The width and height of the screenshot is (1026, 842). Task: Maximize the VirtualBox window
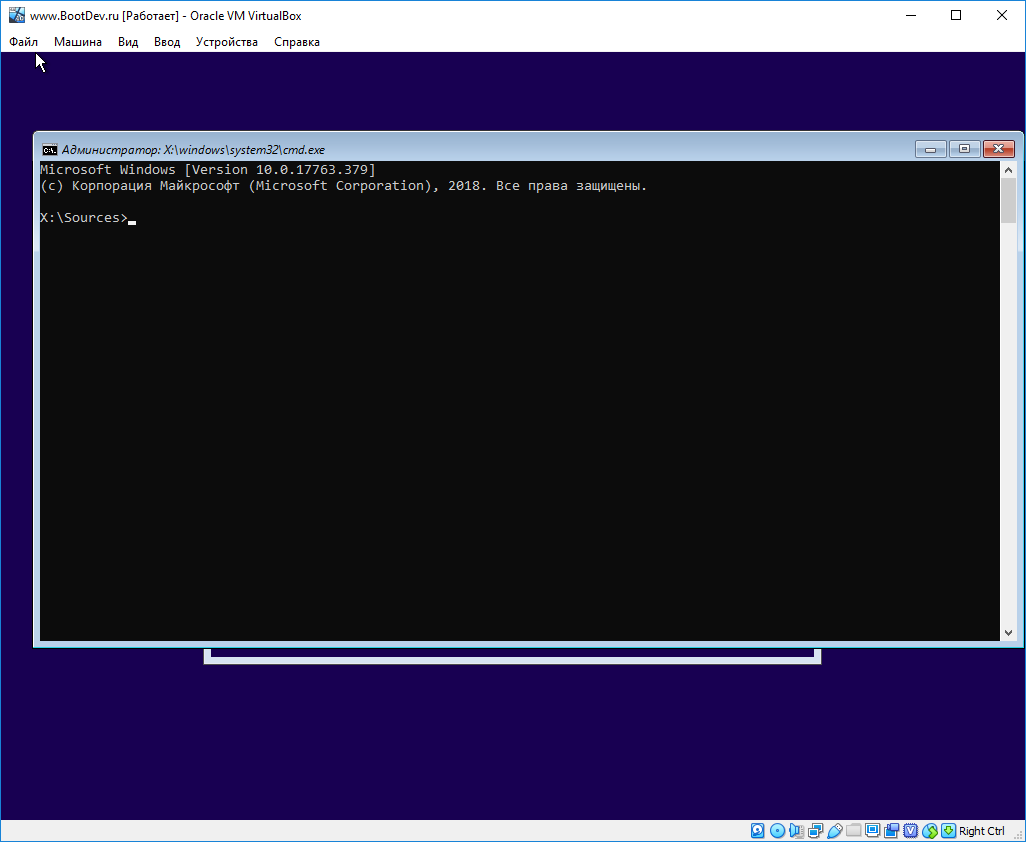956,15
